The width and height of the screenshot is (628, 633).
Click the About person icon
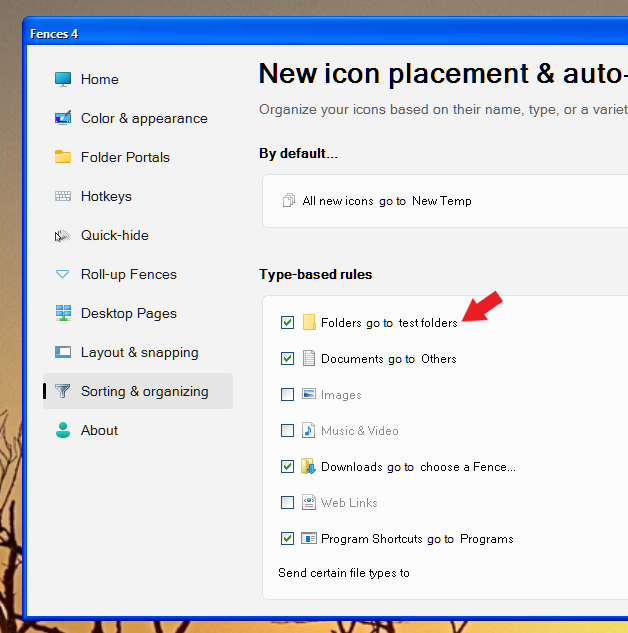tap(63, 430)
